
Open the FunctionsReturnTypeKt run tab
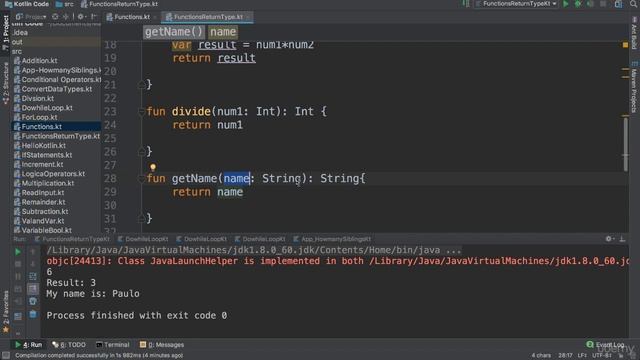tap(73, 239)
